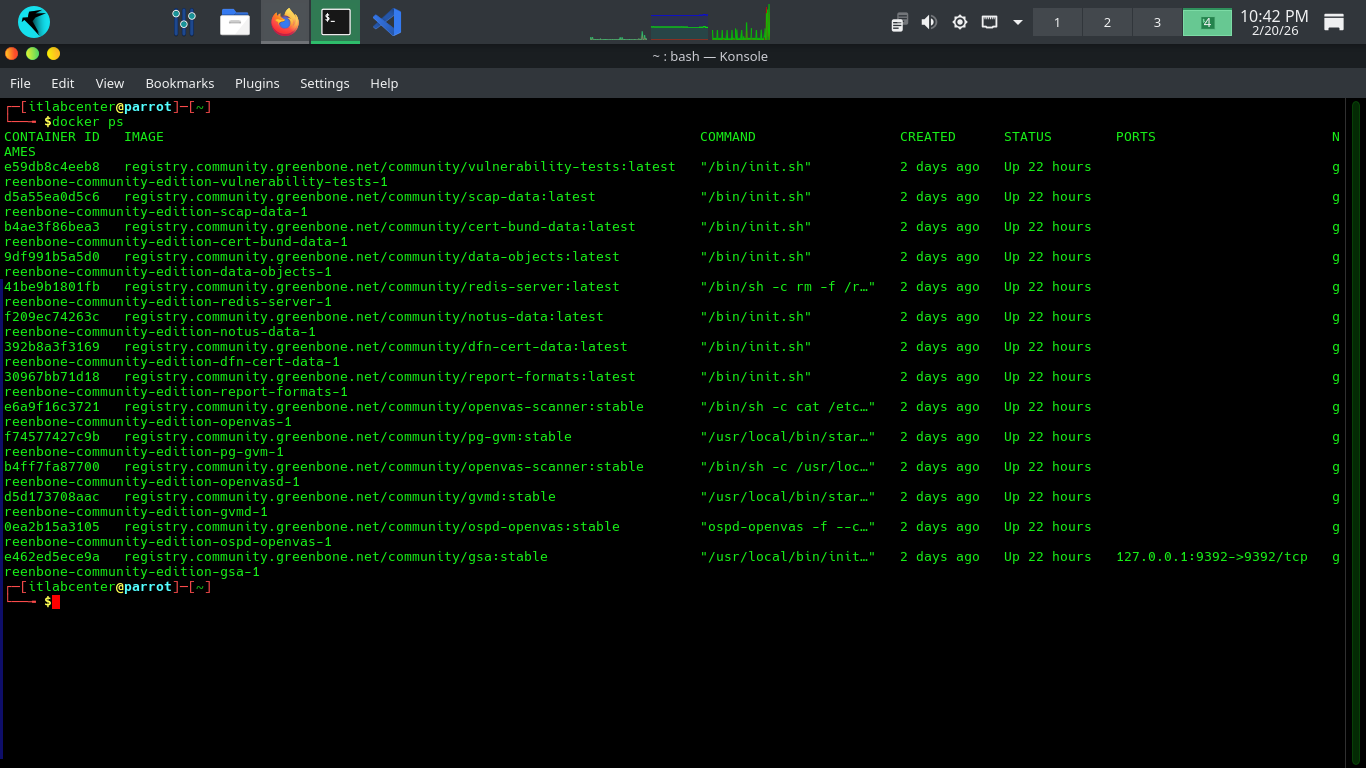Screen dimensions: 1366x768
Task: Open the File menu in Konsole
Action: point(20,83)
